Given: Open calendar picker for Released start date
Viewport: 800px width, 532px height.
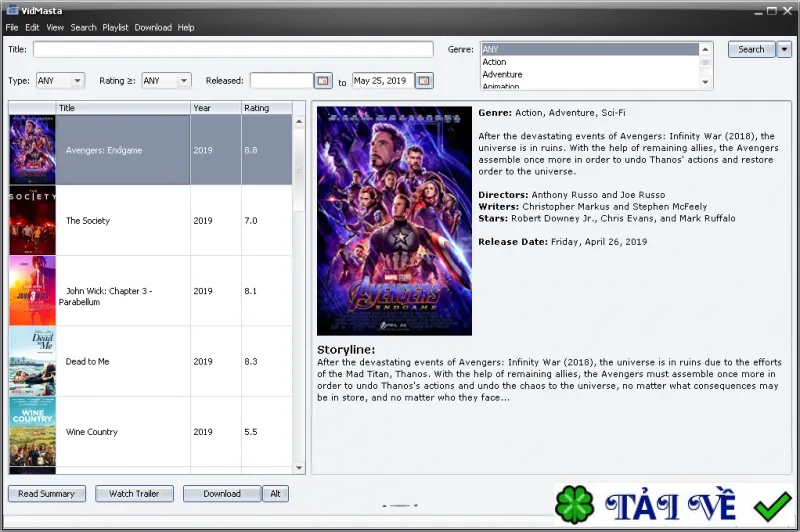Looking at the screenshot, I should (x=323, y=81).
